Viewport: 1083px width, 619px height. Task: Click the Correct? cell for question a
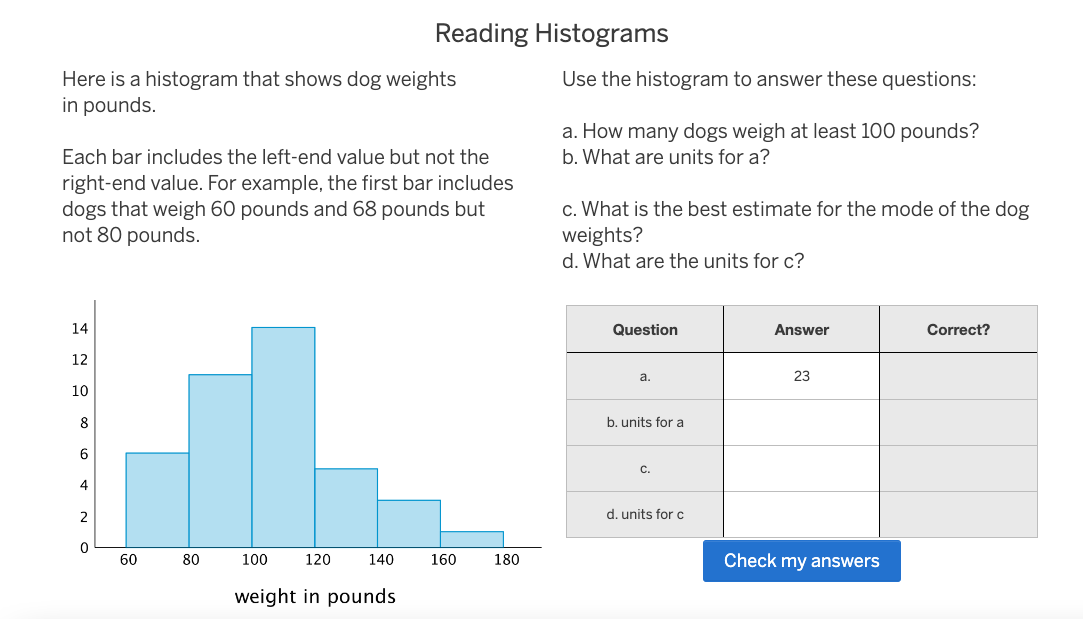957,375
